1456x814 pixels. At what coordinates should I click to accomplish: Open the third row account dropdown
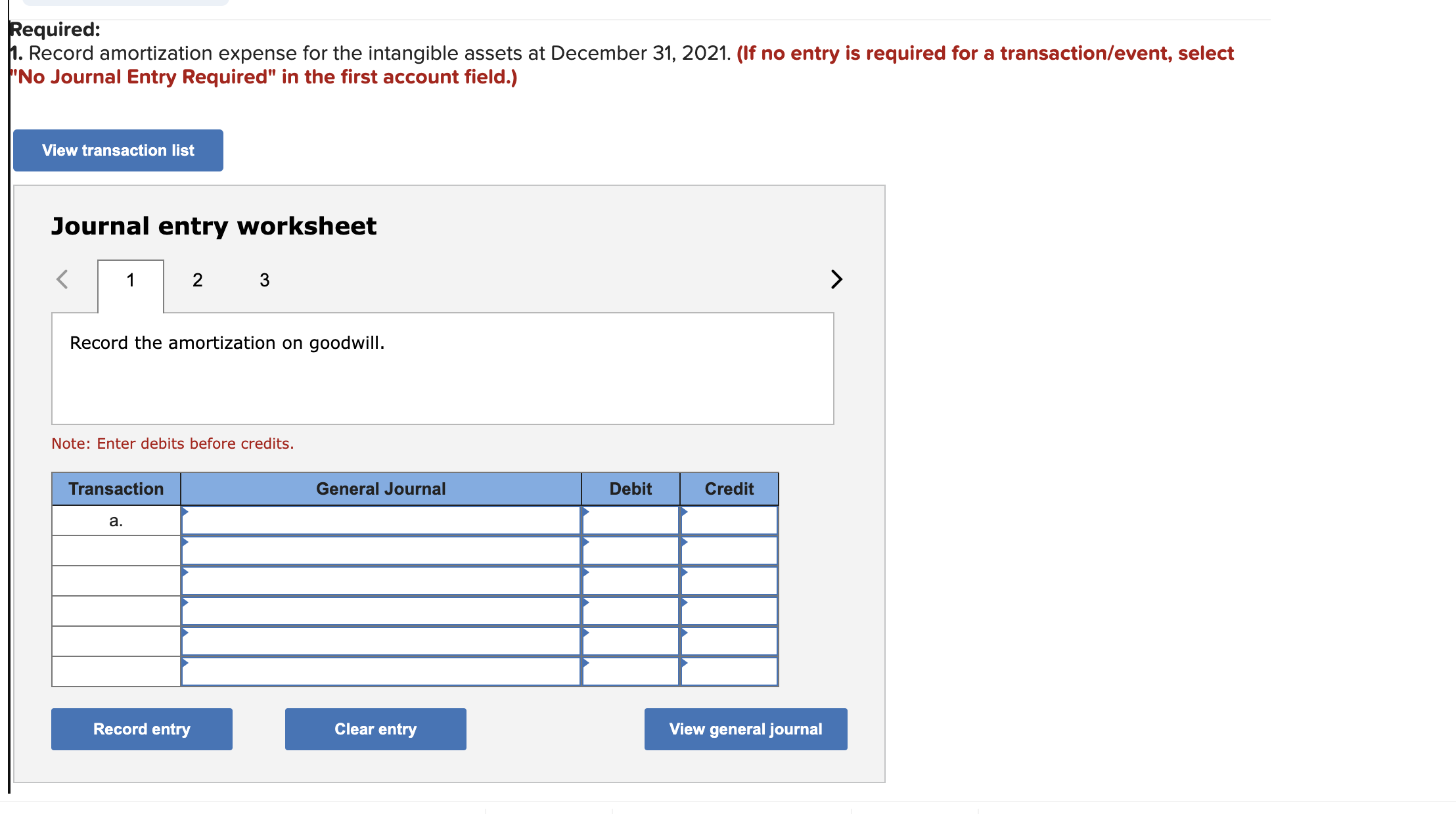point(381,580)
